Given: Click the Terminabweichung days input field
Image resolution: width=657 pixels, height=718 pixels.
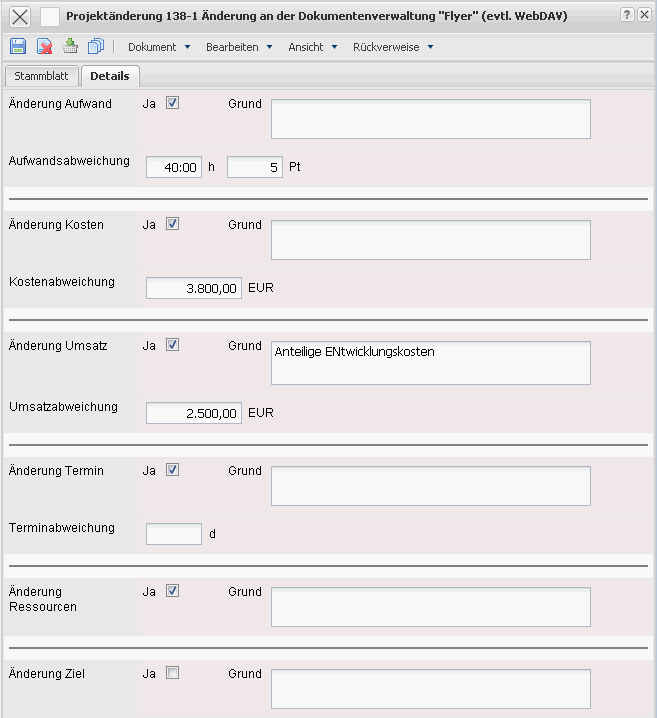Looking at the screenshot, I should click(174, 534).
